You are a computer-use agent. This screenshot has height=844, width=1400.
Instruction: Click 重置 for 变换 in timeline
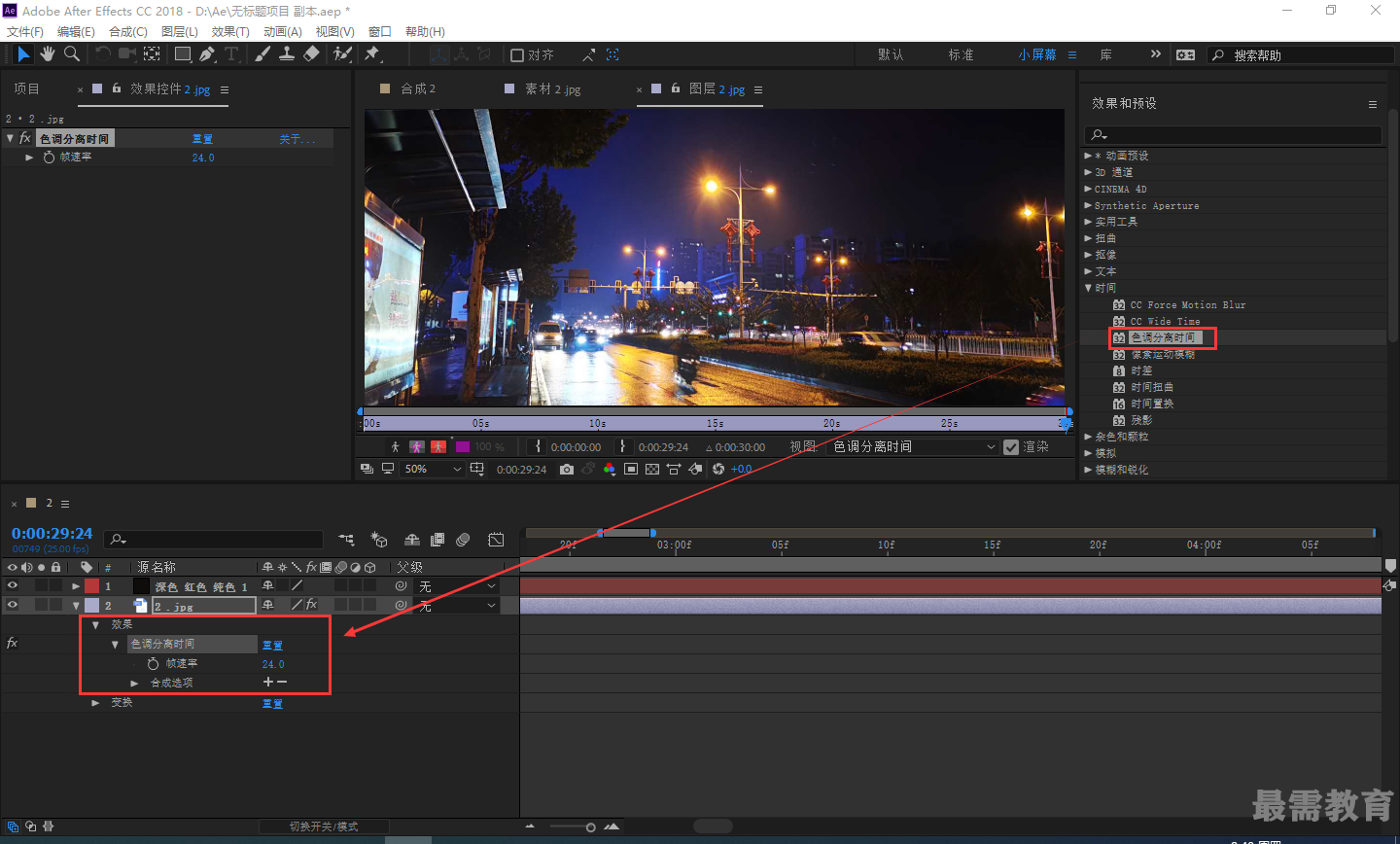click(272, 703)
